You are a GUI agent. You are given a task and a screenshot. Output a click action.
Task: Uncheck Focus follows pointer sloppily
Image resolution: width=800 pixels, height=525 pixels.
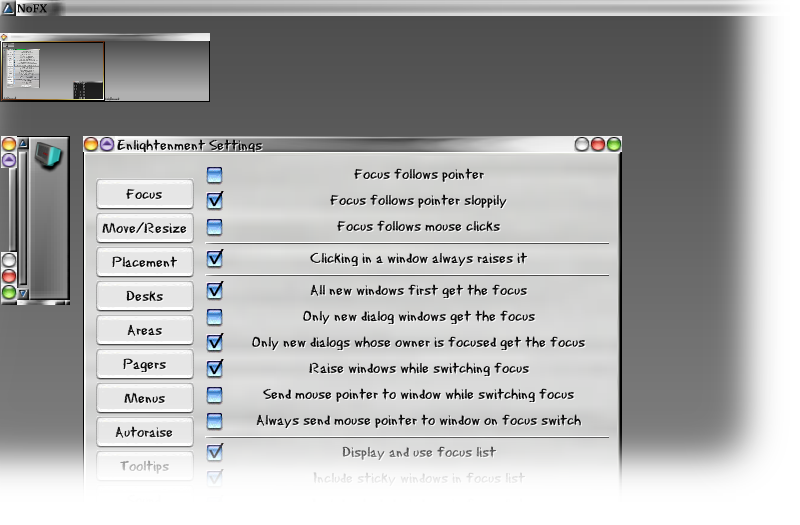(x=215, y=200)
